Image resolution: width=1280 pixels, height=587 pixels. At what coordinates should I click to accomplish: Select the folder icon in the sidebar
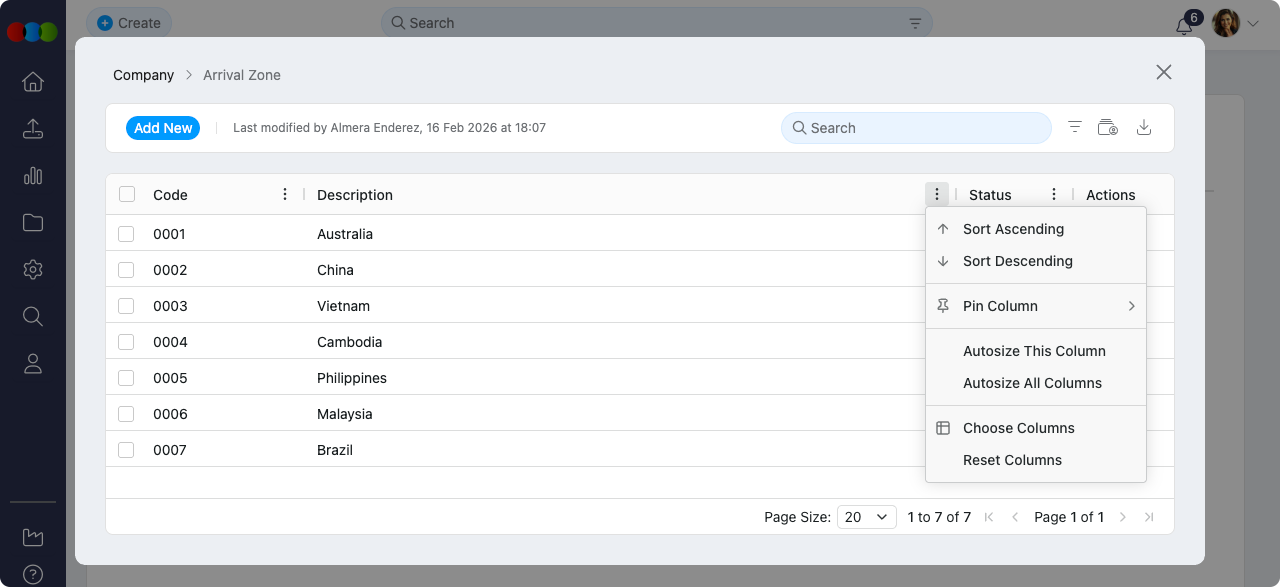[33, 223]
